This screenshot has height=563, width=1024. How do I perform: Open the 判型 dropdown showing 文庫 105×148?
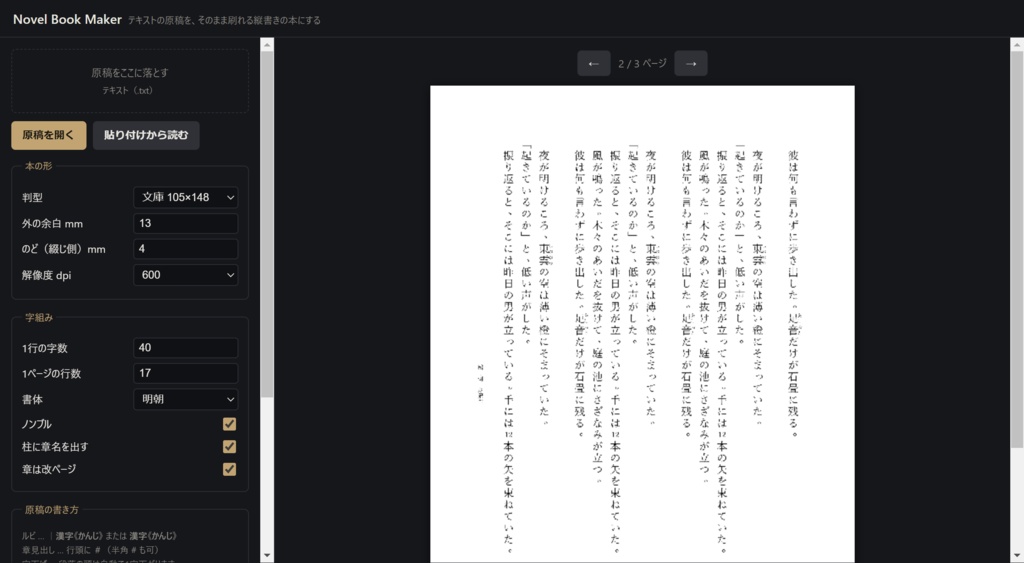[x=185, y=197]
